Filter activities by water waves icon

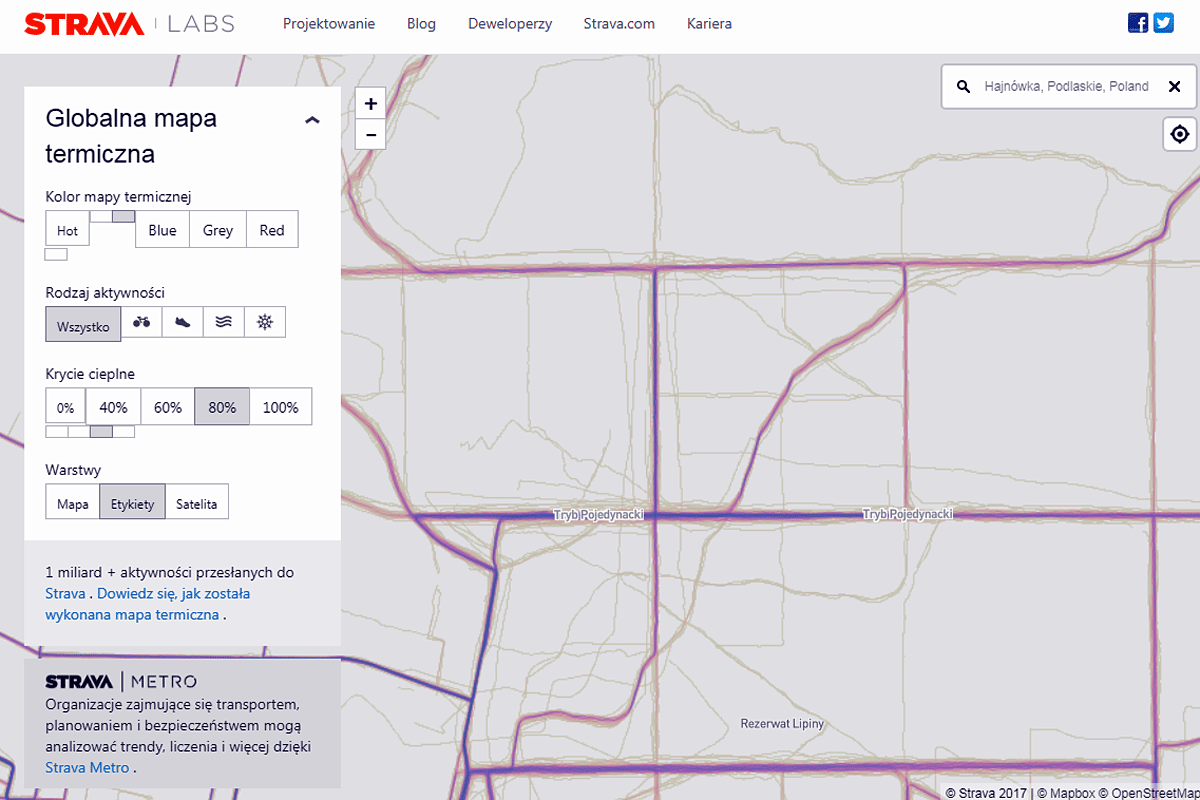(x=224, y=322)
